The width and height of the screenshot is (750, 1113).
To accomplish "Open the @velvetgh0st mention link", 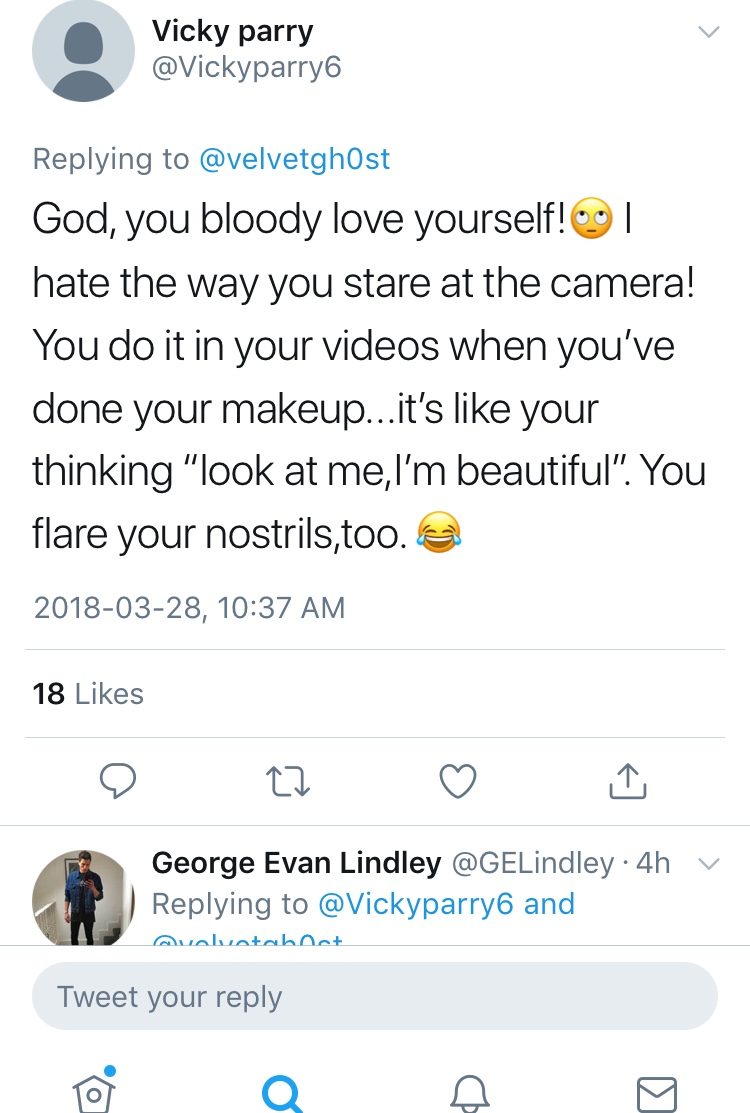I will 295,158.
